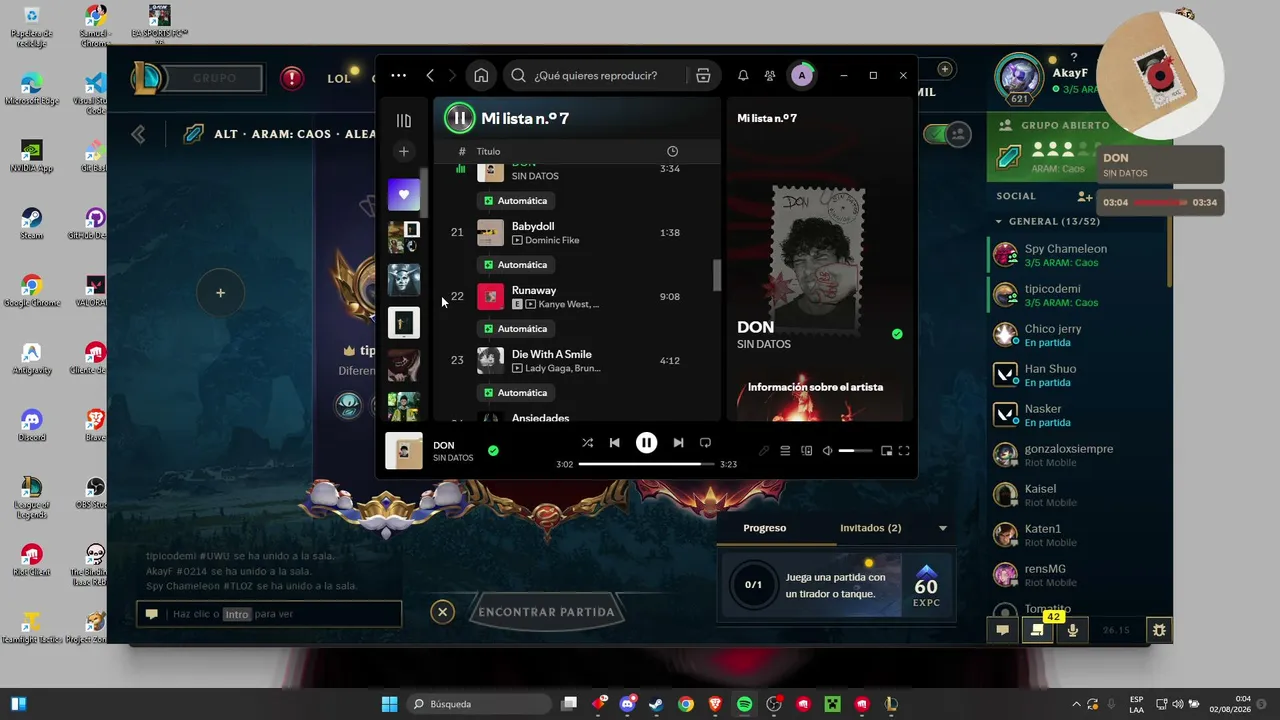Mute Spotify with the speaker icon
The height and width of the screenshot is (720, 1280).
pyautogui.click(x=827, y=451)
